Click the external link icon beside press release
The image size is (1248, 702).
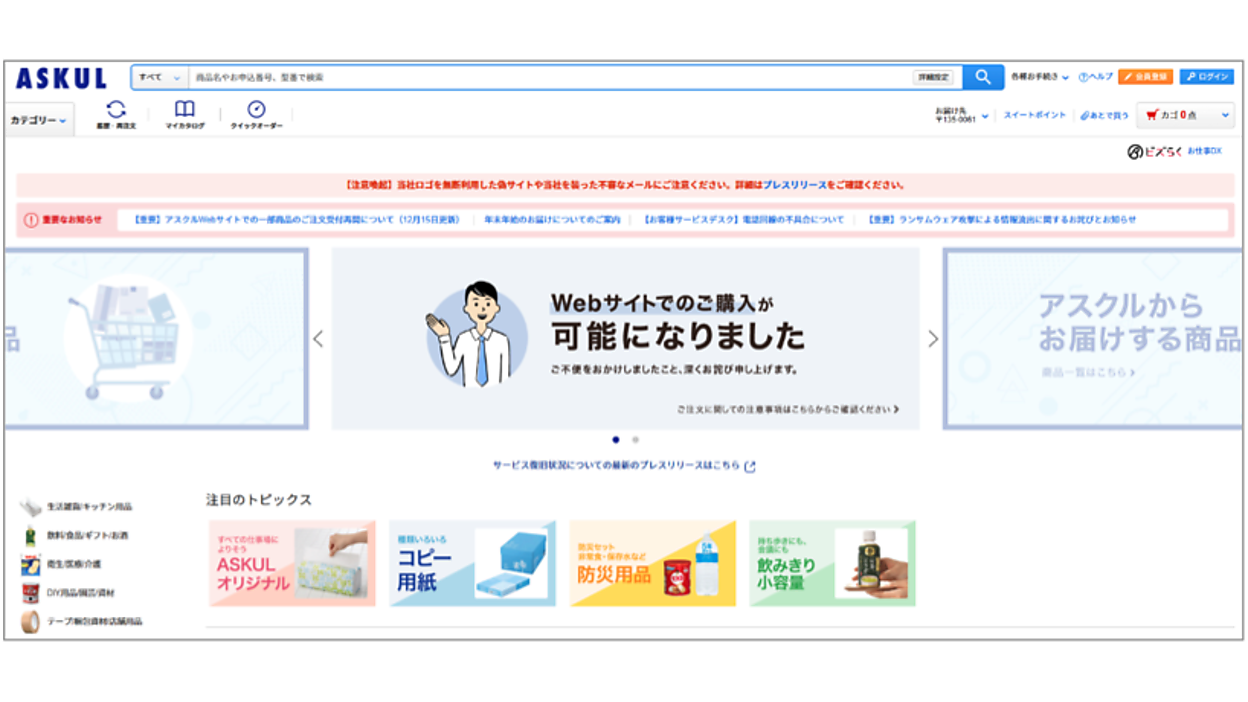(x=750, y=466)
